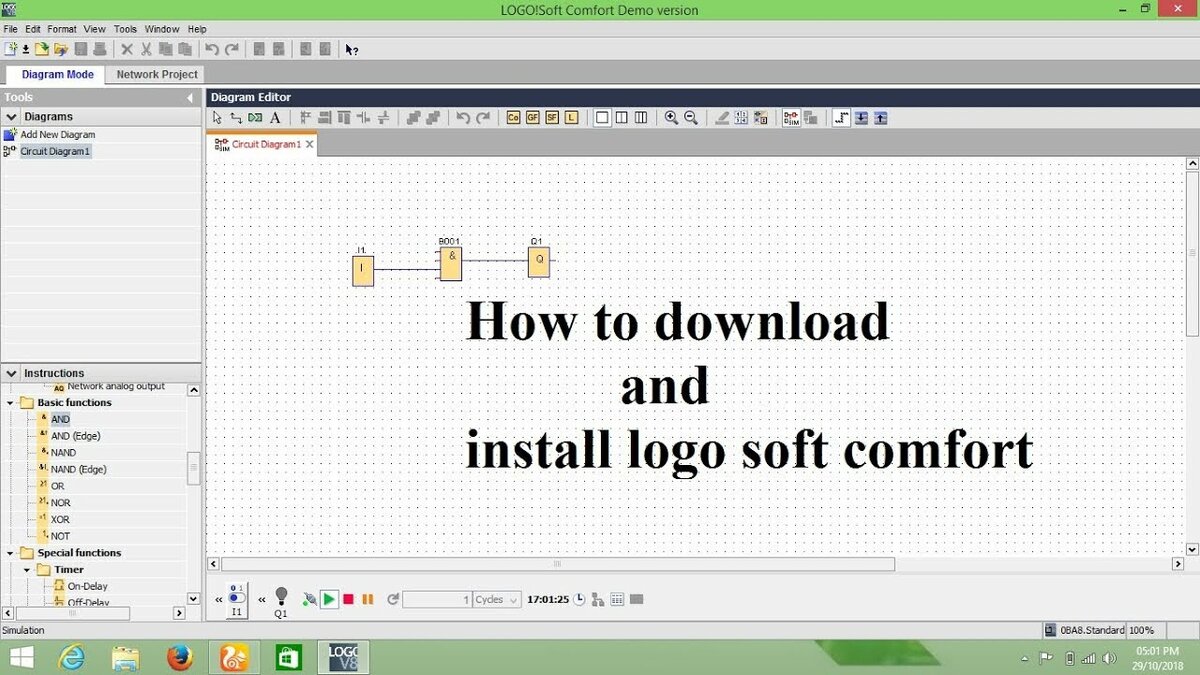Select the NOT function
Screen dimensions: 1200x675
point(61,536)
